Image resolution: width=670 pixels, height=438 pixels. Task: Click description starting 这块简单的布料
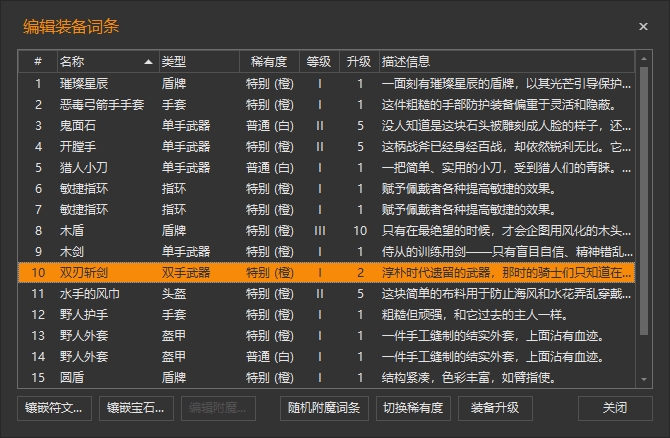tap(506, 294)
